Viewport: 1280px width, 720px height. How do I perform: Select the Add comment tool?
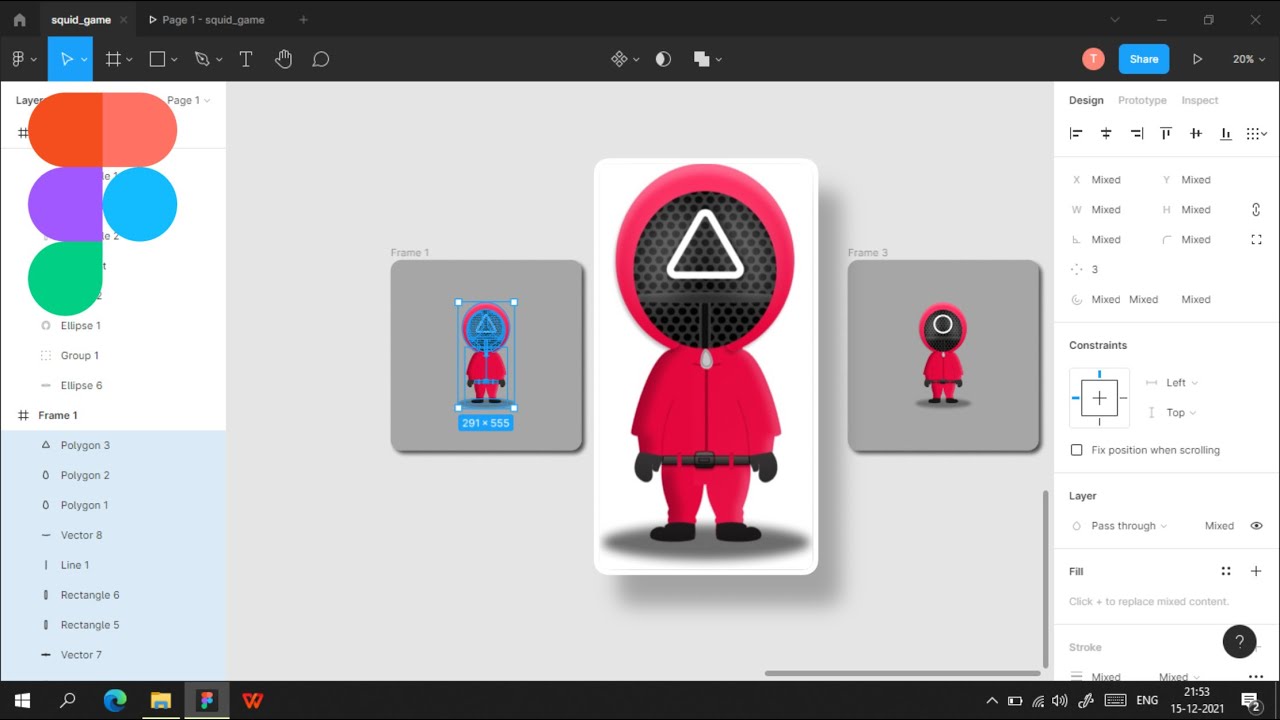(321, 59)
